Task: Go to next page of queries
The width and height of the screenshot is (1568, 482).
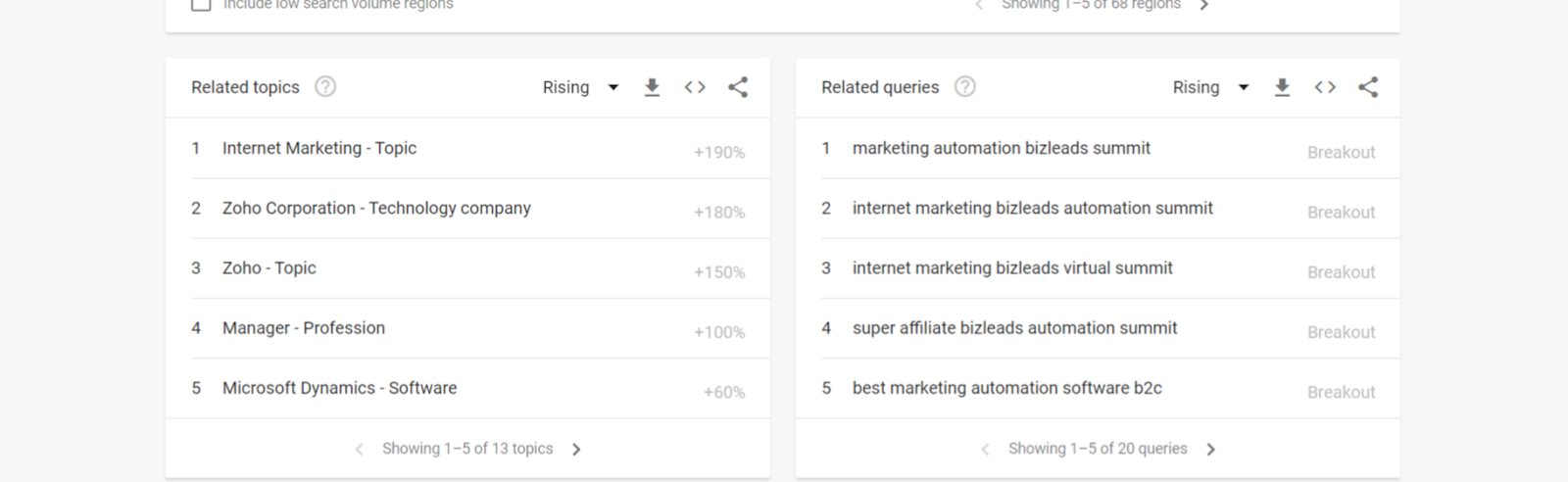Action: click(1210, 450)
